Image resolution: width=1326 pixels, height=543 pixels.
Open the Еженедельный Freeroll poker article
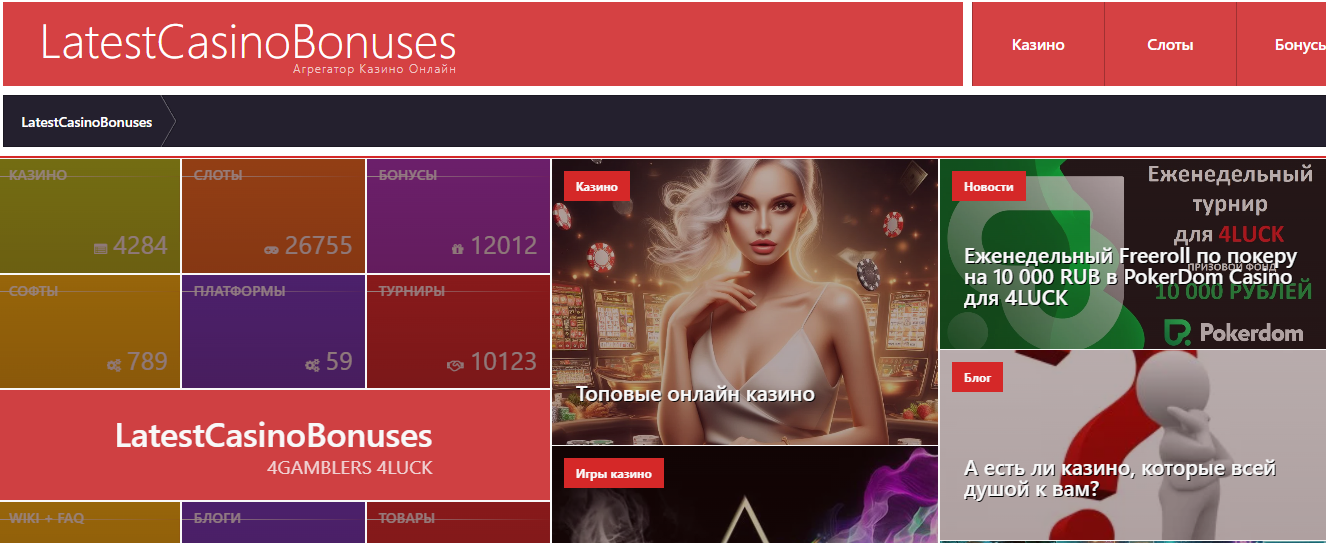pyautogui.click(x=1130, y=277)
